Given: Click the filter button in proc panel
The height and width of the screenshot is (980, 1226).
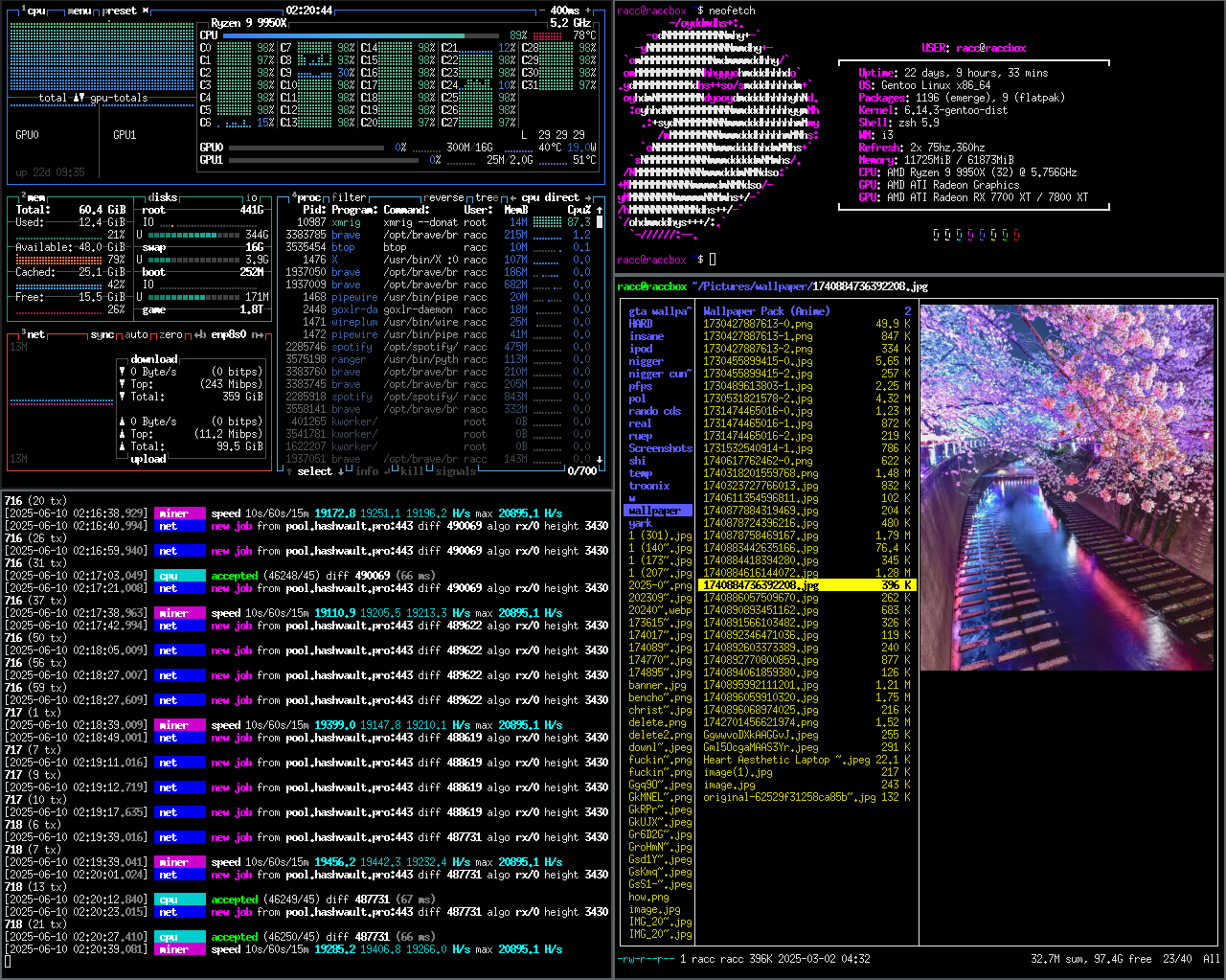Looking at the screenshot, I should [x=349, y=198].
